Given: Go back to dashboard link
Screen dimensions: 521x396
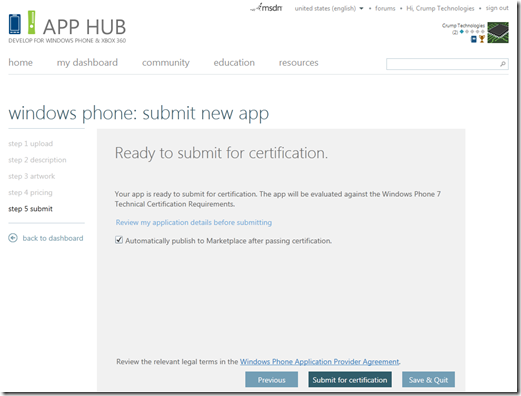Looking at the screenshot, I should (53, 238).
